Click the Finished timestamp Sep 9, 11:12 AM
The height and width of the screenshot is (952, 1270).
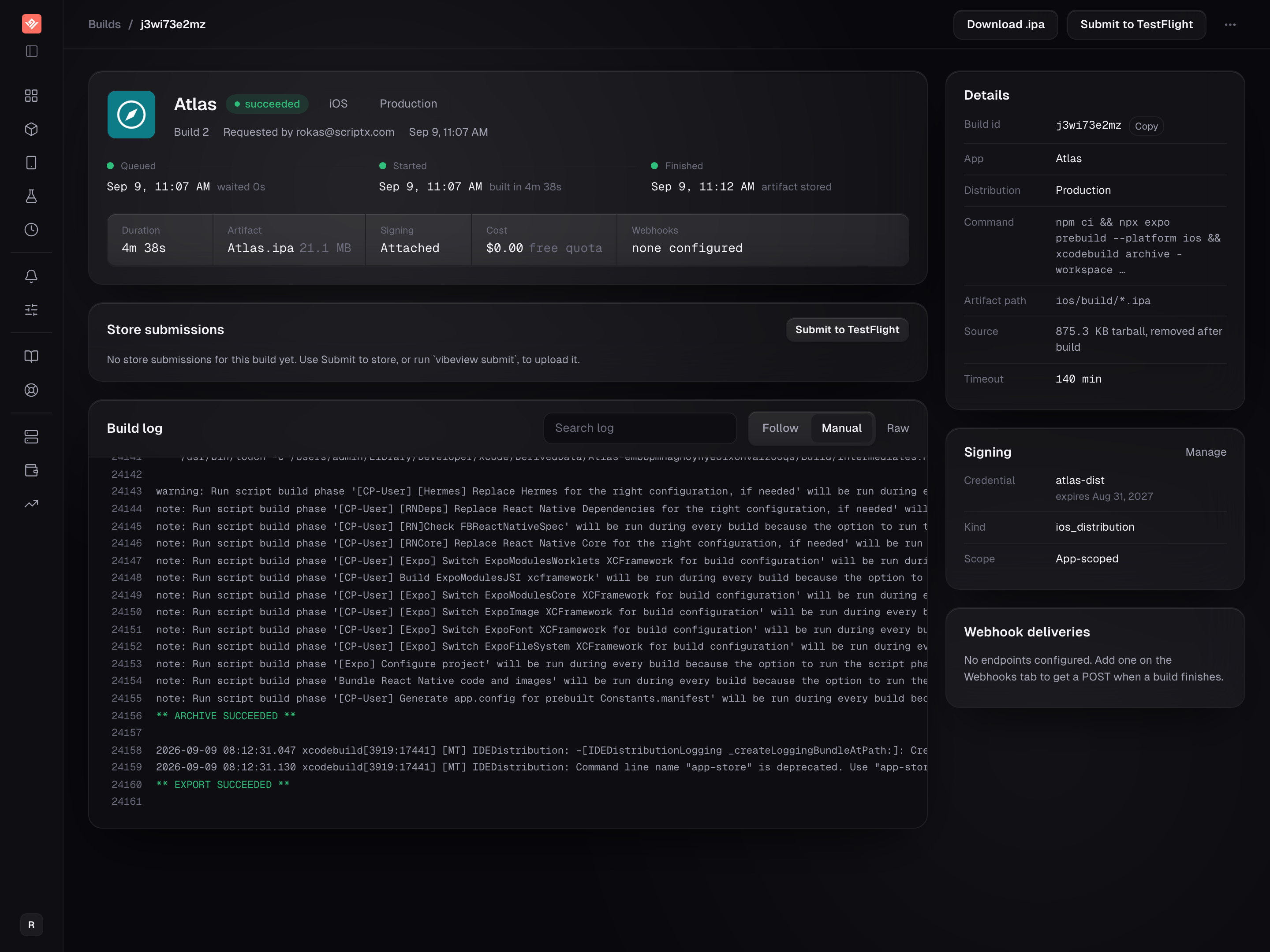(703, 186)
